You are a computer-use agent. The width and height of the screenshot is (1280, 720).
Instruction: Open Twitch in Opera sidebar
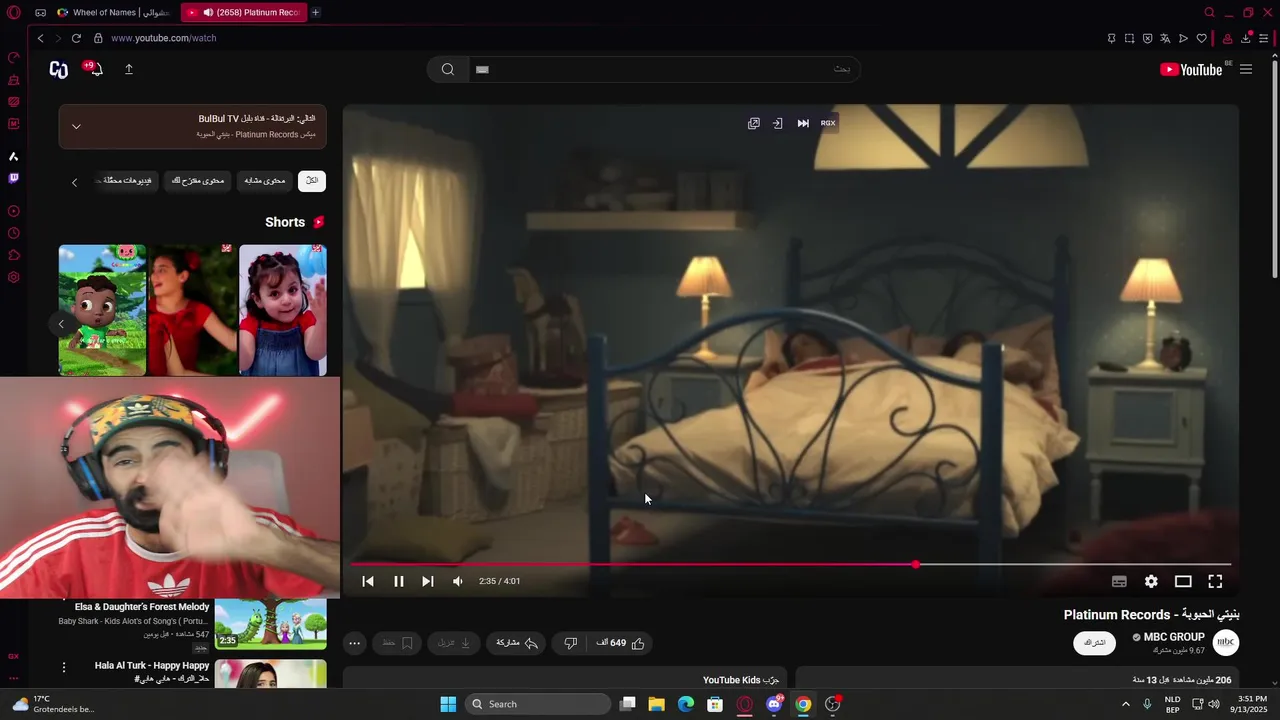(x=14, y=178)
